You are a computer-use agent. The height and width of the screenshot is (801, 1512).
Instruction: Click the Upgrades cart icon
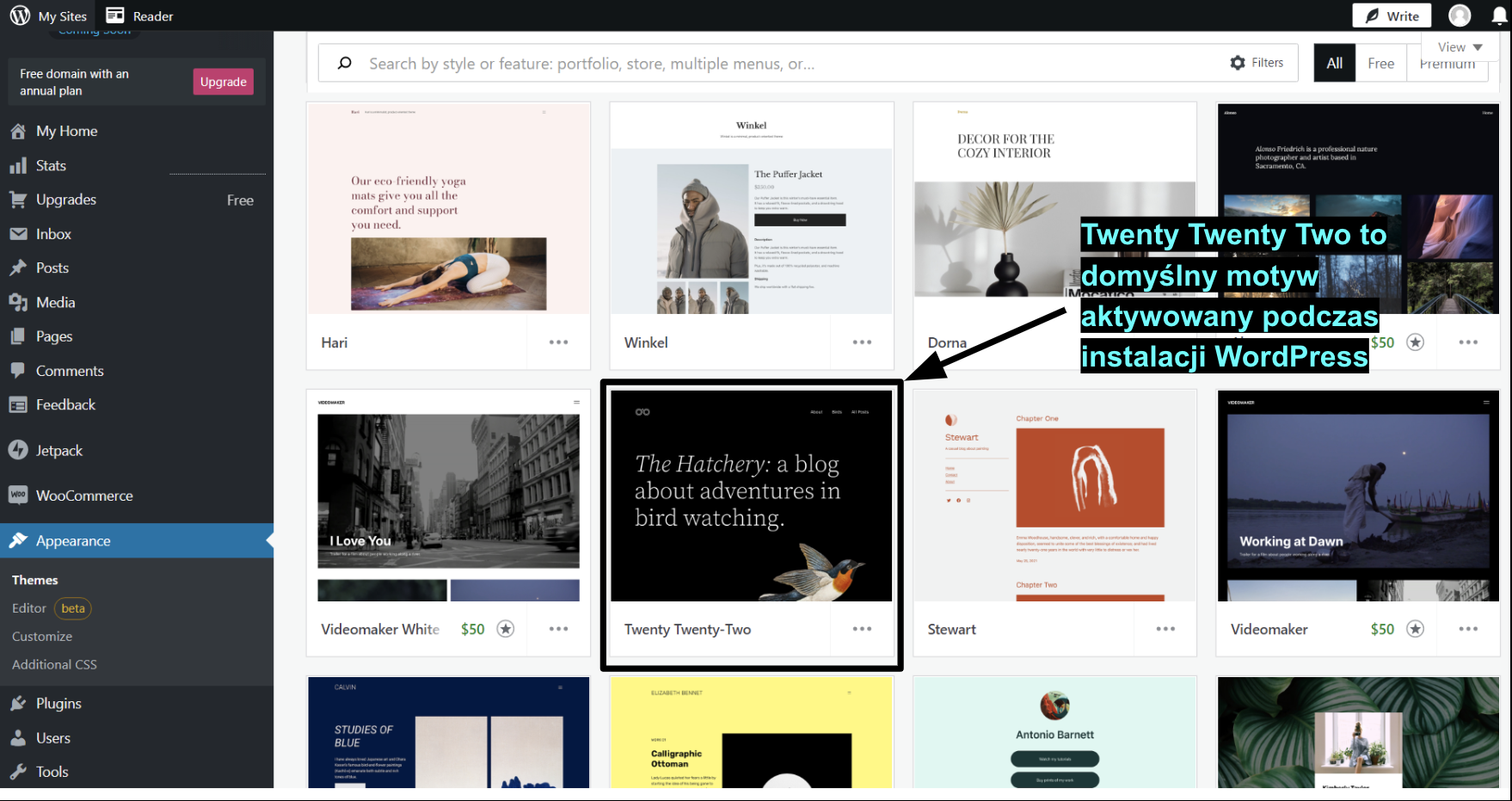(18, 200)
